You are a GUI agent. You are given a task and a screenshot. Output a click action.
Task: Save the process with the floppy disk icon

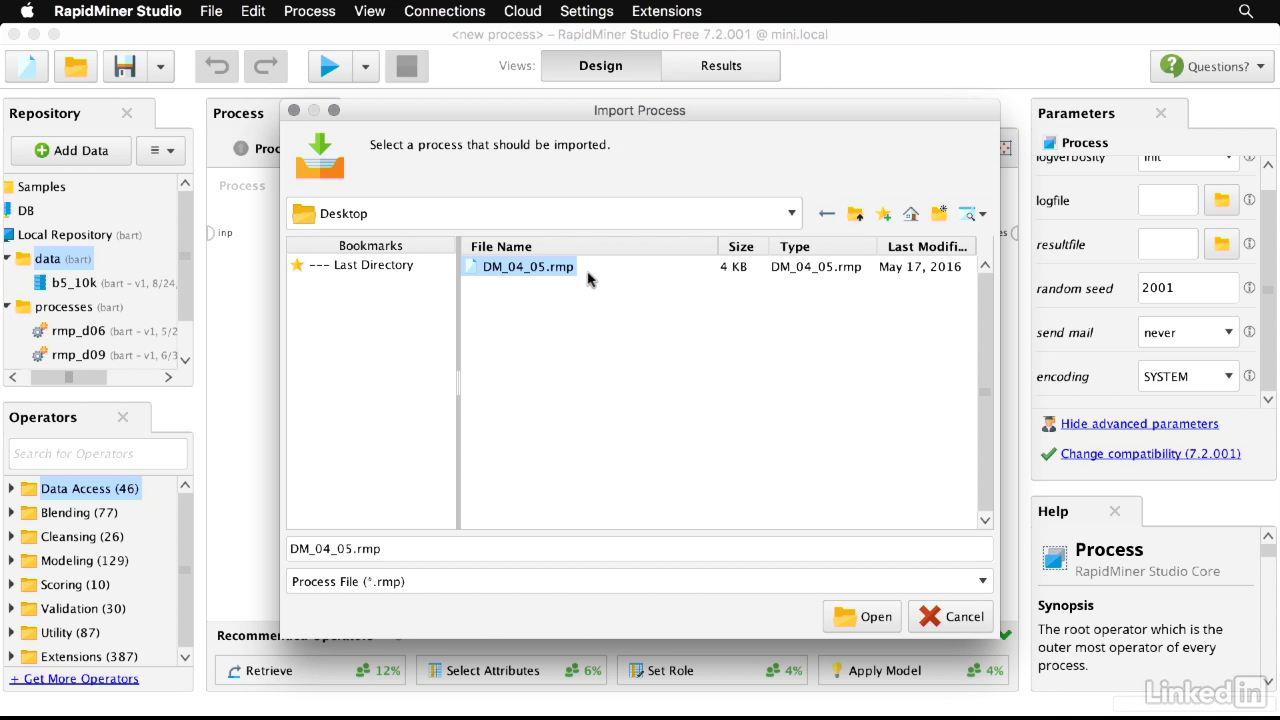(125, 67)
